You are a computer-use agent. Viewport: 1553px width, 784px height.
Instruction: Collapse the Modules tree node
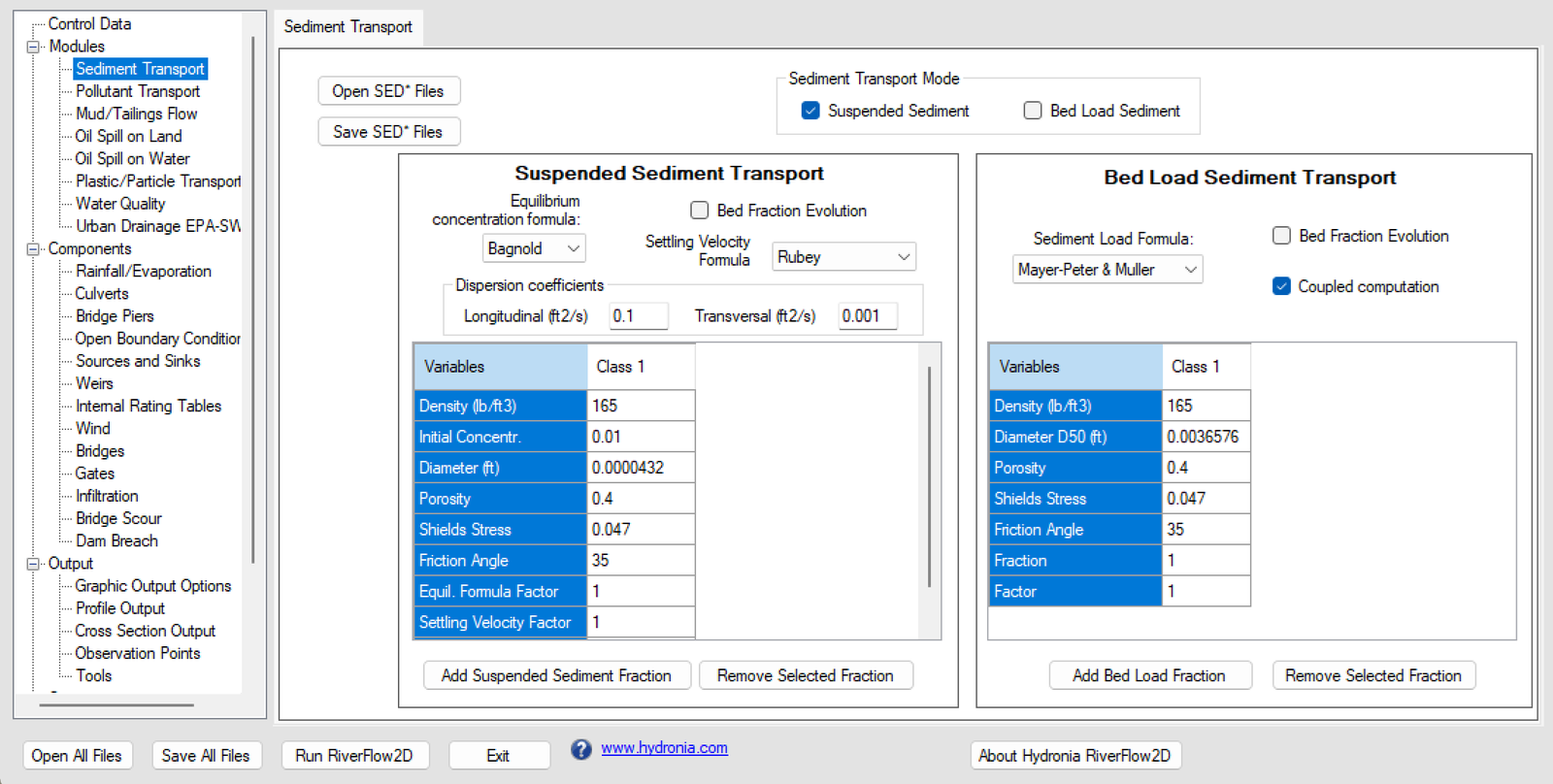coord(33,47)
